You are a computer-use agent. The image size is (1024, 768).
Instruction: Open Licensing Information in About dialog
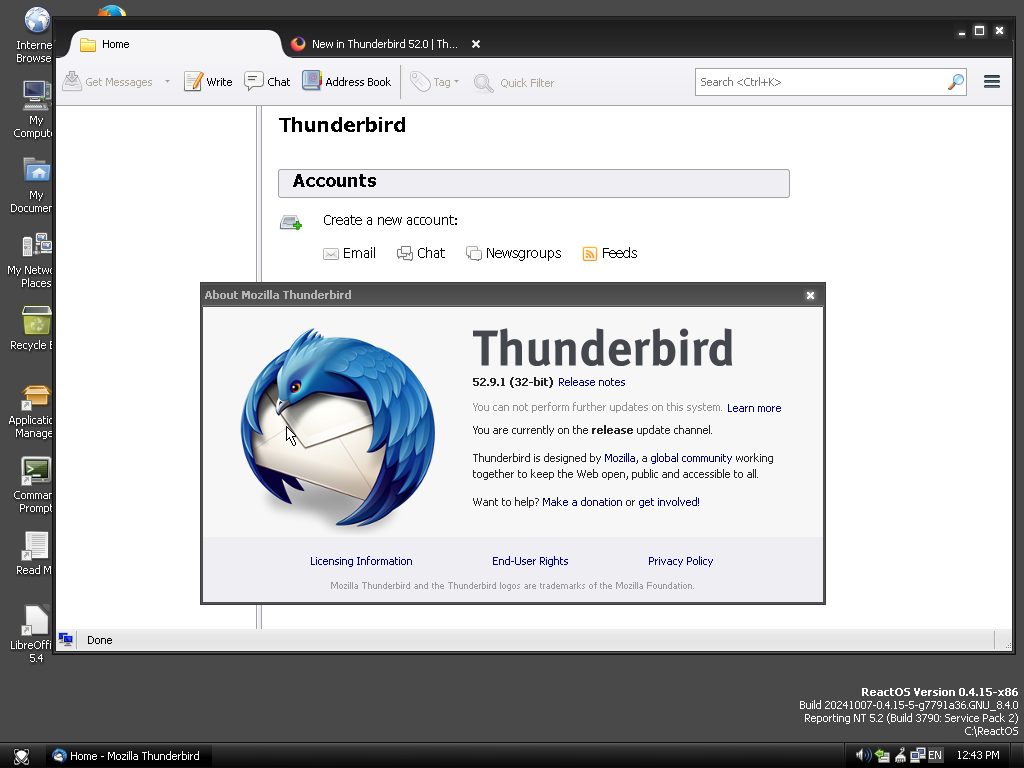[x=361, y=561]
